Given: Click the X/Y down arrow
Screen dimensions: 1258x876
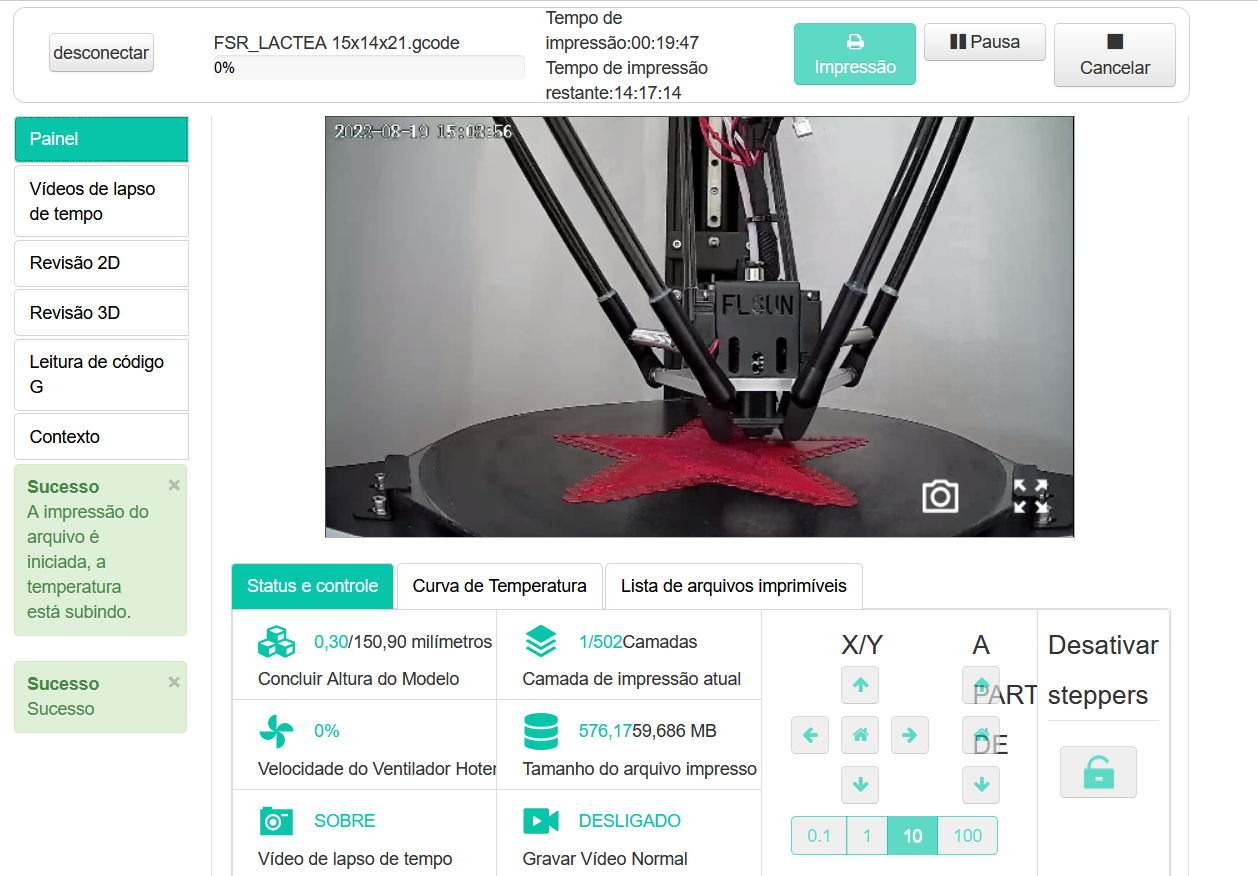Looking at the screenshot, I should (860, 785).
